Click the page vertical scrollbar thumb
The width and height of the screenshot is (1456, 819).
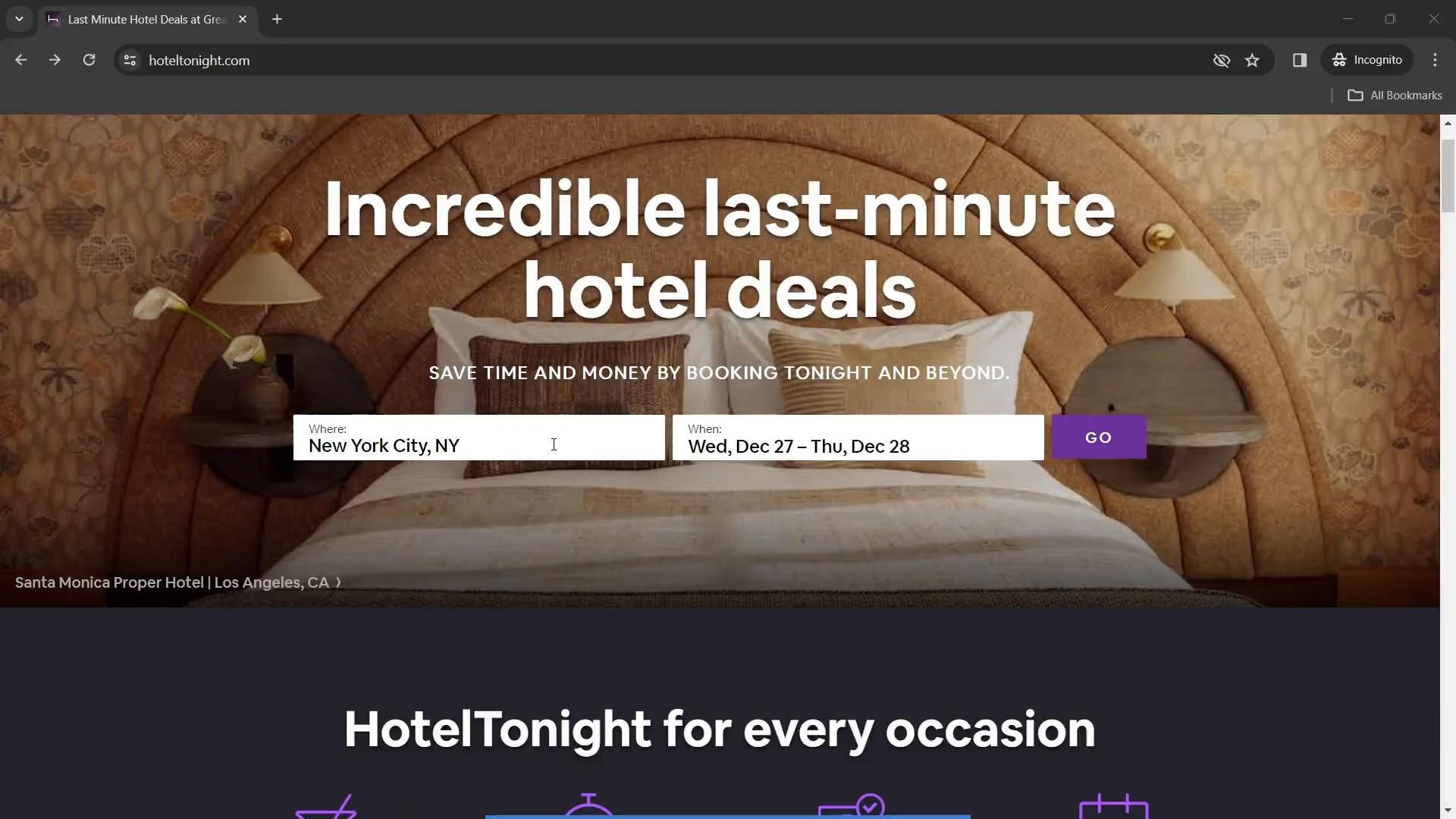pos(1448,176)
